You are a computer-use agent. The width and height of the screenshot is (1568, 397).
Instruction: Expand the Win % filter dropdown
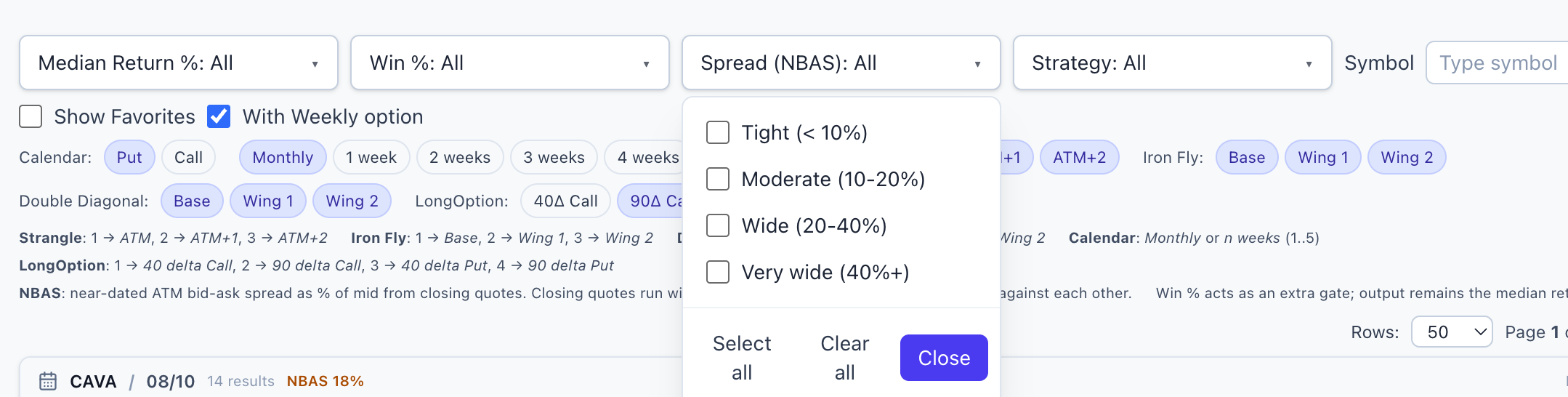pos(510,63)
